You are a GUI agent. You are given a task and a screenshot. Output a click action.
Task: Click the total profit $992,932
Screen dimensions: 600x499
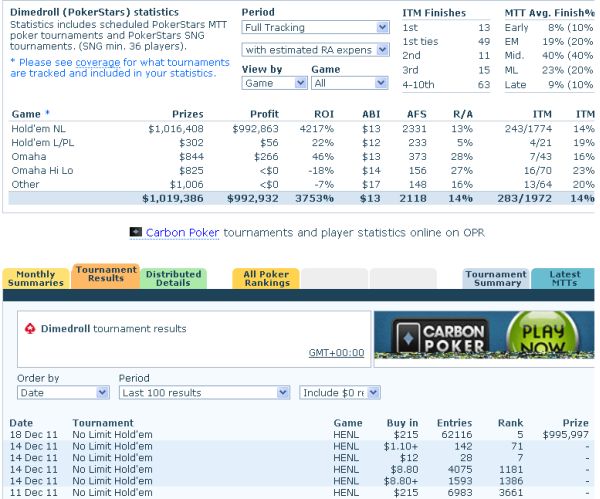click(x=253, y=199)
